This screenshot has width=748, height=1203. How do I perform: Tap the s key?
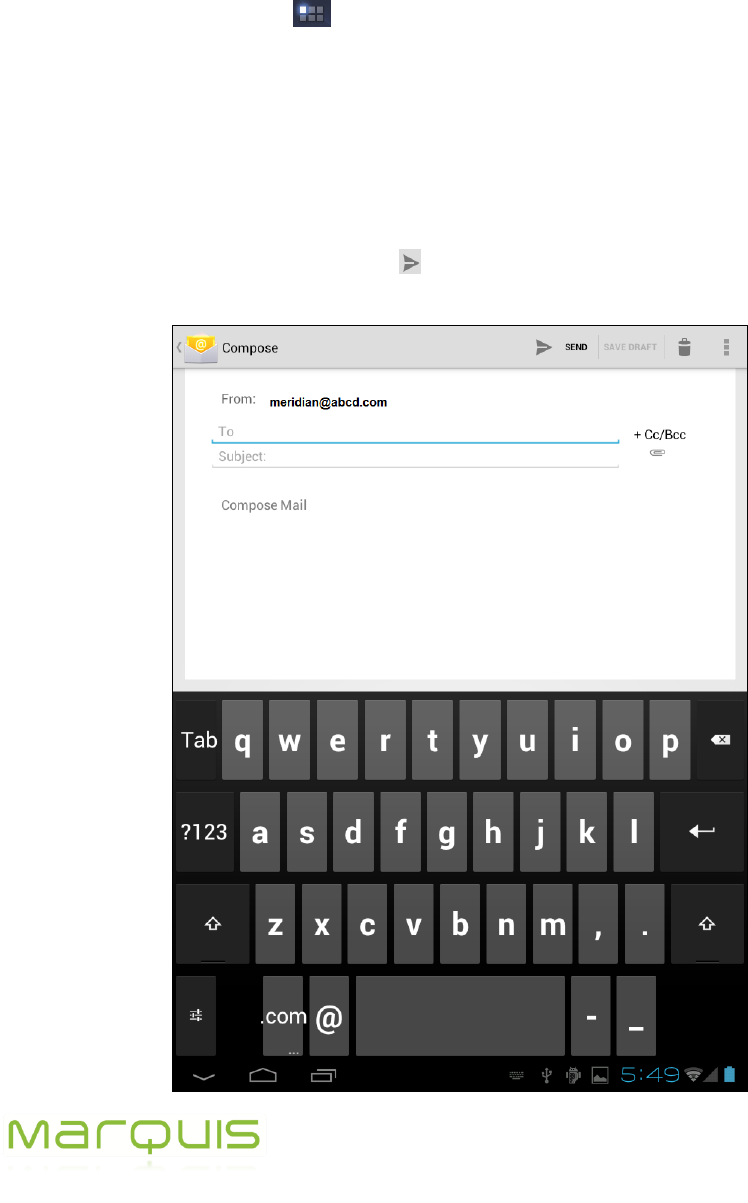pos(306,832)
